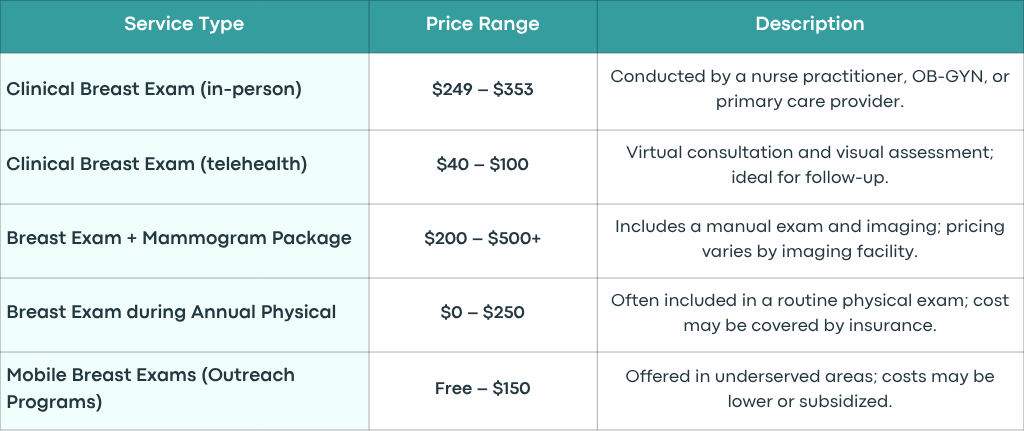Screen dimensions: 1024x431
Task: Select the Breast Exam + Mammogram Package cell
Action: [x=184, y=241]
